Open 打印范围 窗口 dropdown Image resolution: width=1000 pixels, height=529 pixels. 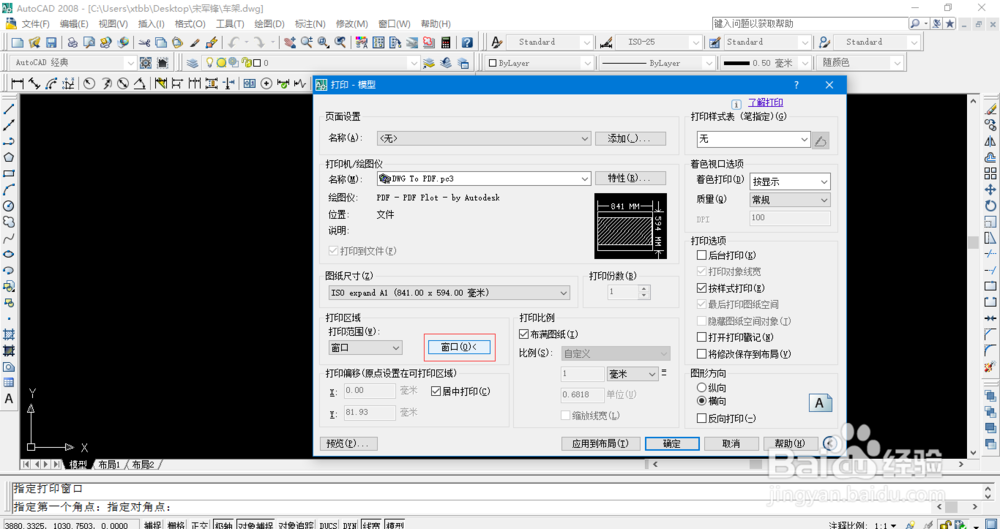[364, 348]
